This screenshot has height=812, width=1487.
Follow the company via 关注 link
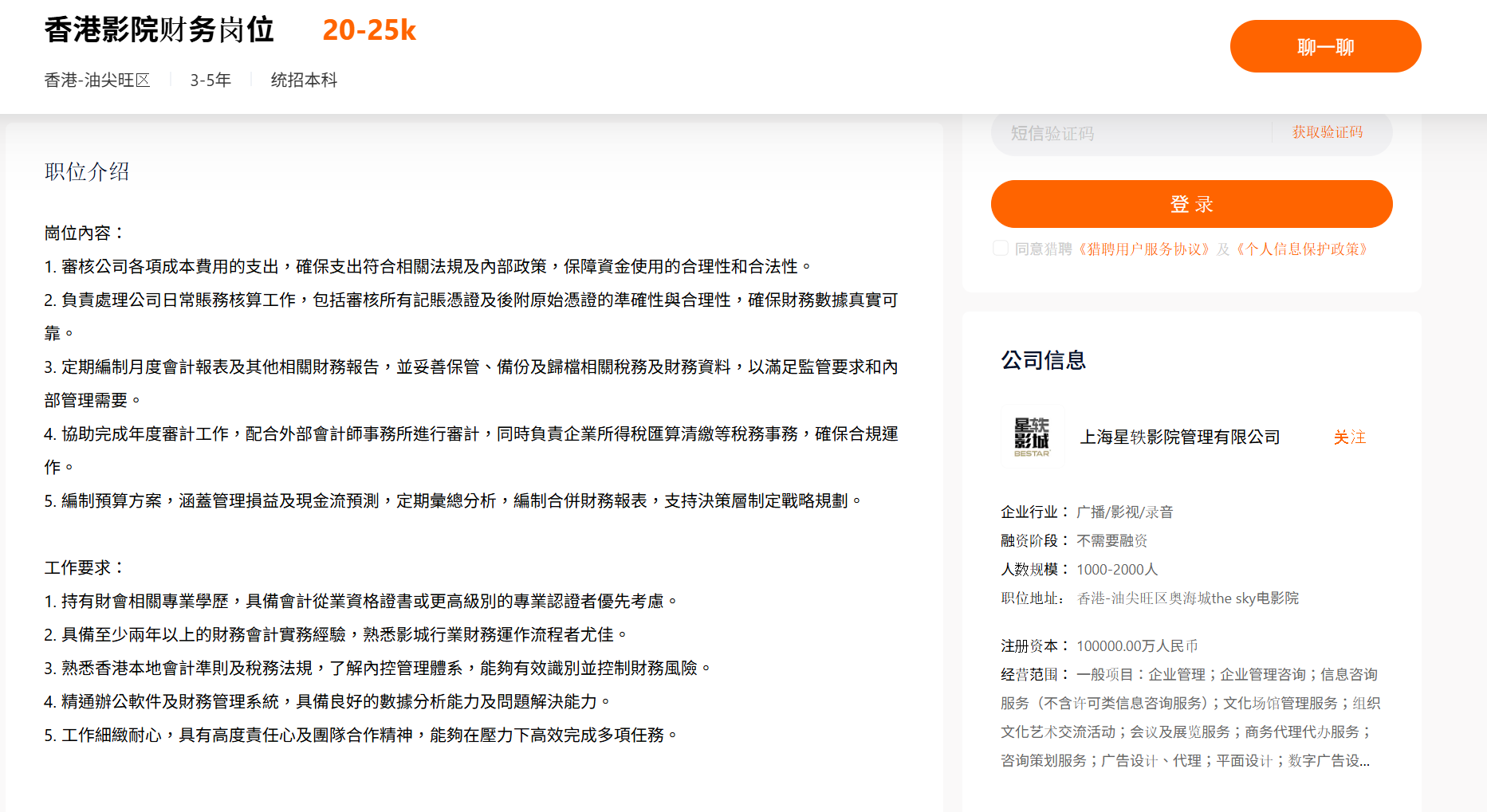tap(1350, 437)
